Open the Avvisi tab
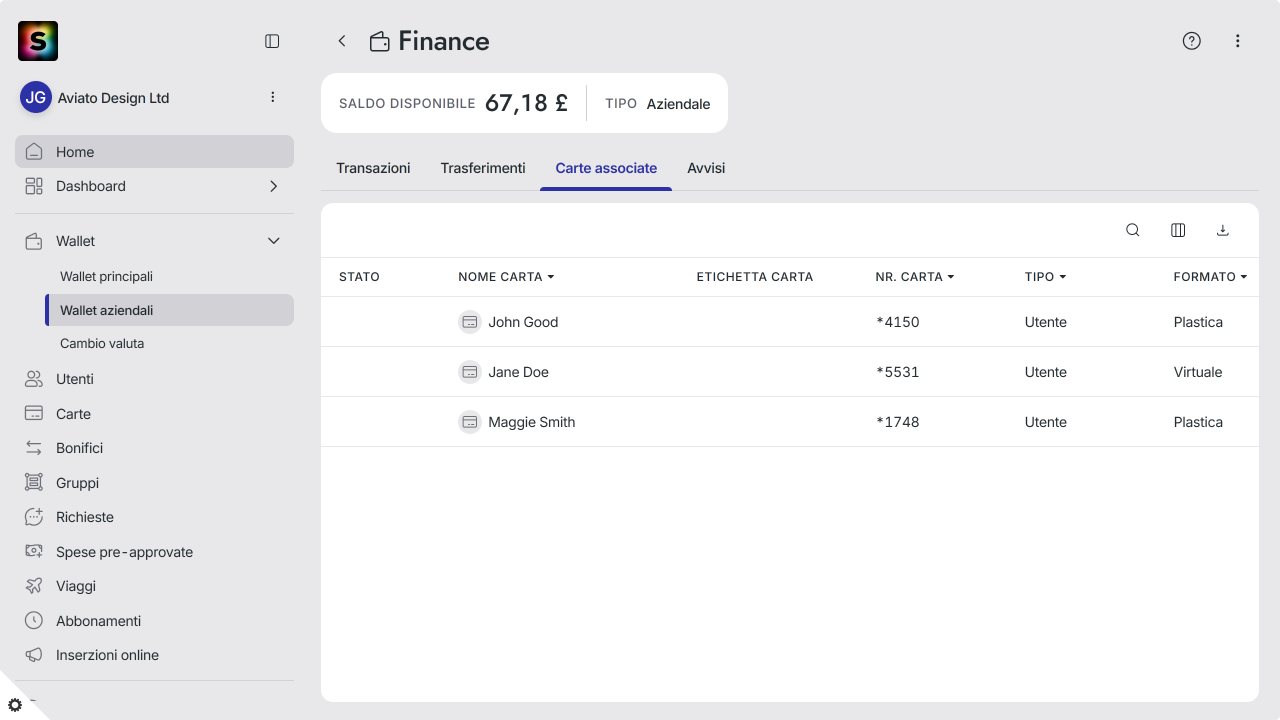This screenshot has height=720, width=1280. point(706,168)
